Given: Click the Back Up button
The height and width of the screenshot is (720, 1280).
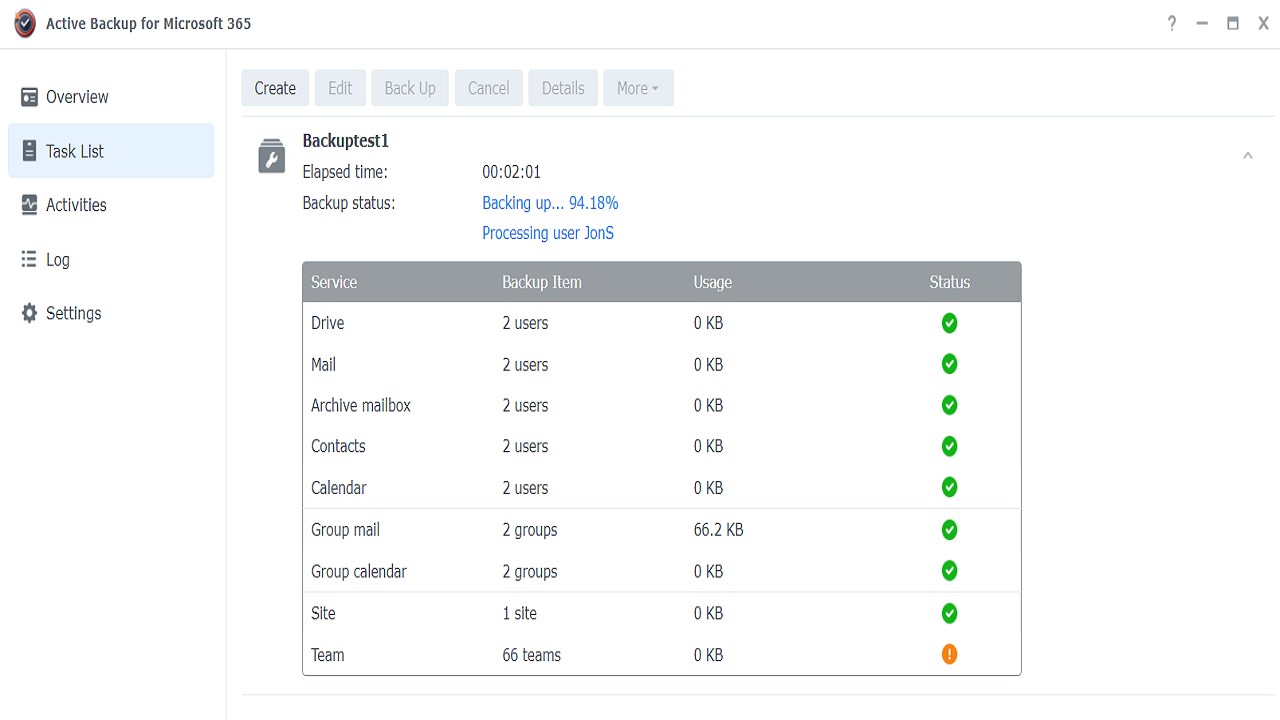Looking at the screenshot, I should pyautogui.click(x=410, y=88).
